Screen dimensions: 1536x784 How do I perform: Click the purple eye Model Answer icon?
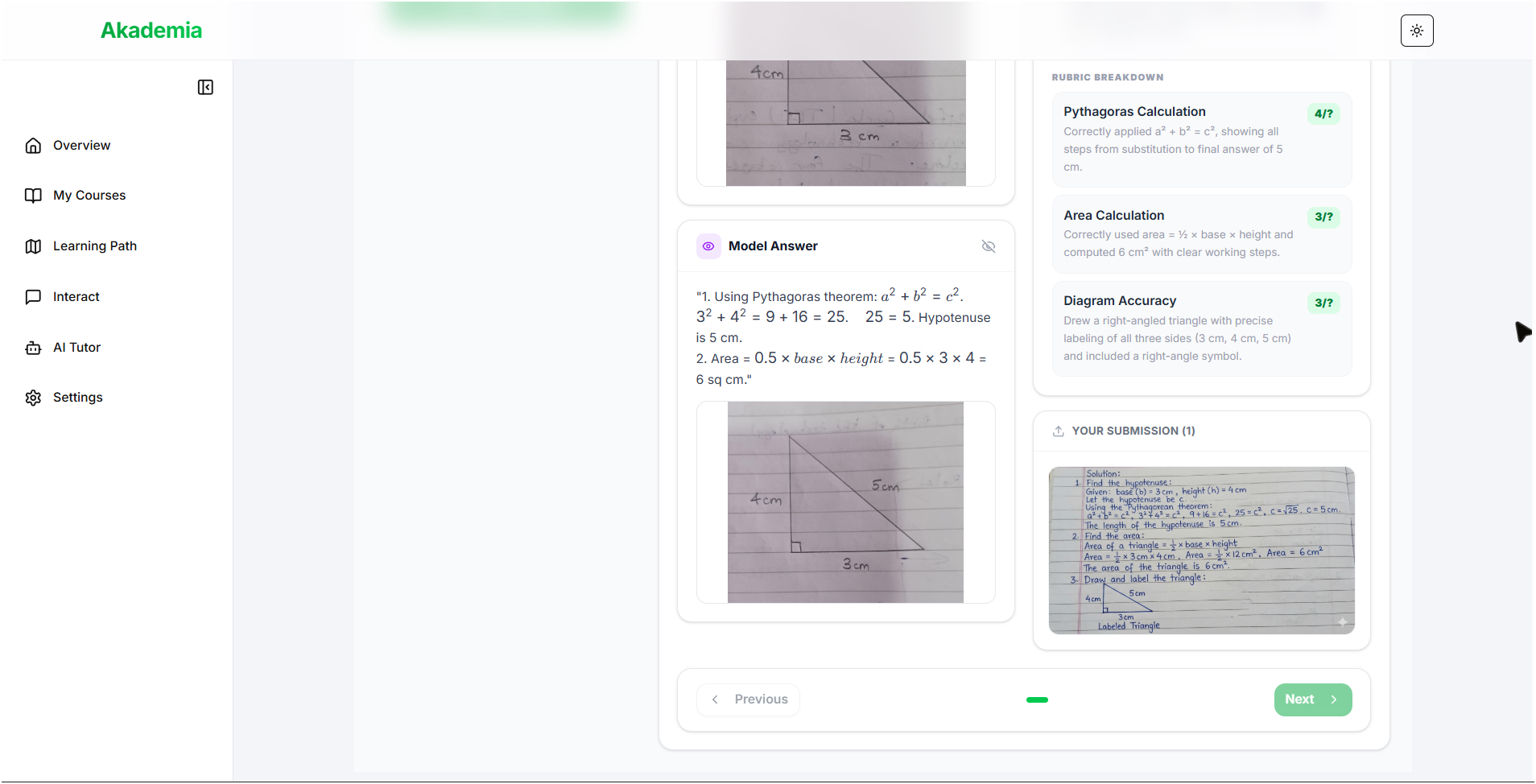pos(708,246)
